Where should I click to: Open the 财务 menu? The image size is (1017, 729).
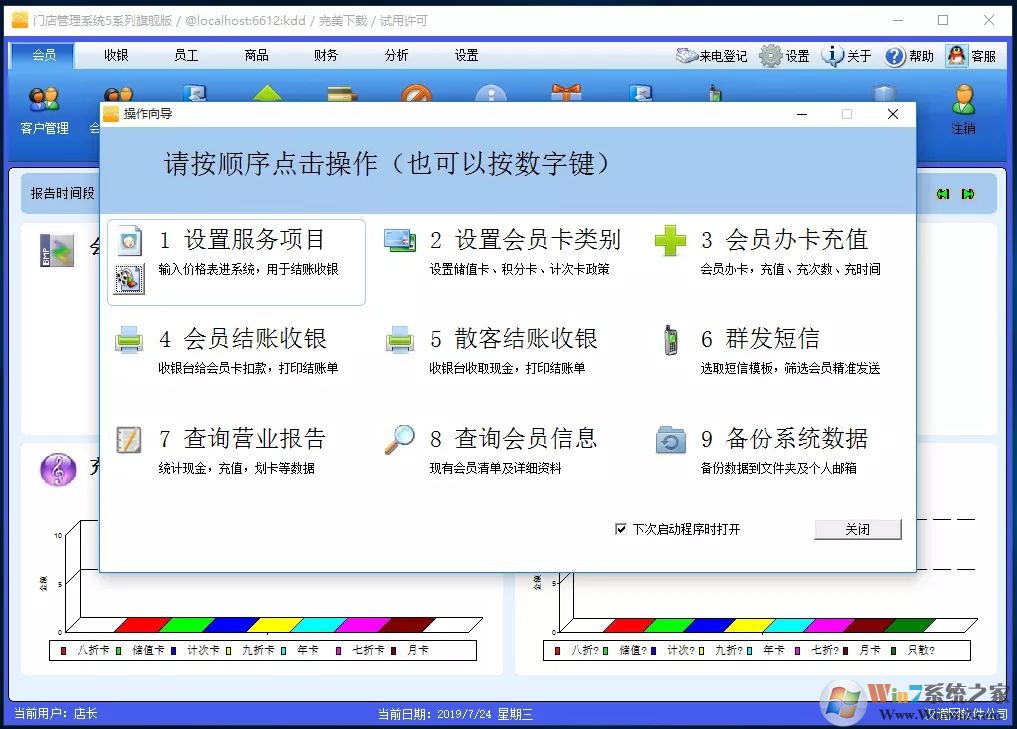(x=324, y=55)
